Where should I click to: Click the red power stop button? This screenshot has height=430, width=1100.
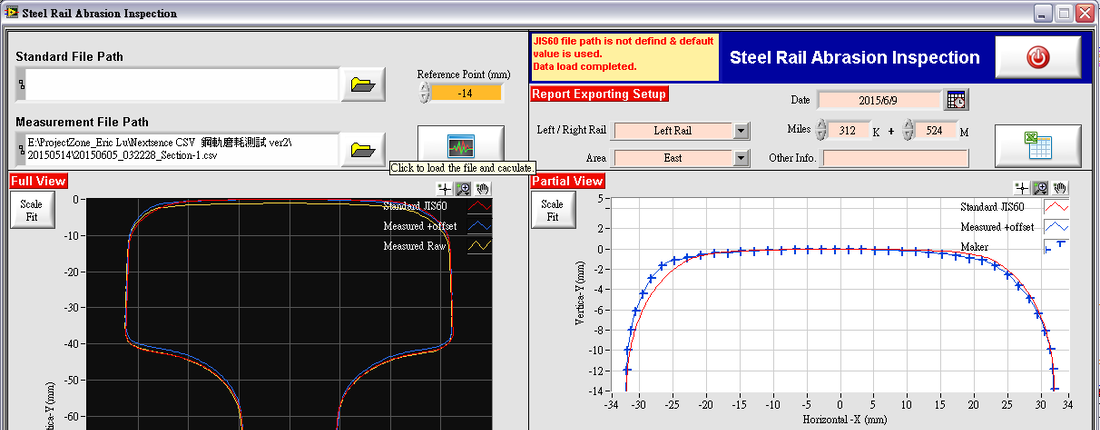tap(1038, 58)
